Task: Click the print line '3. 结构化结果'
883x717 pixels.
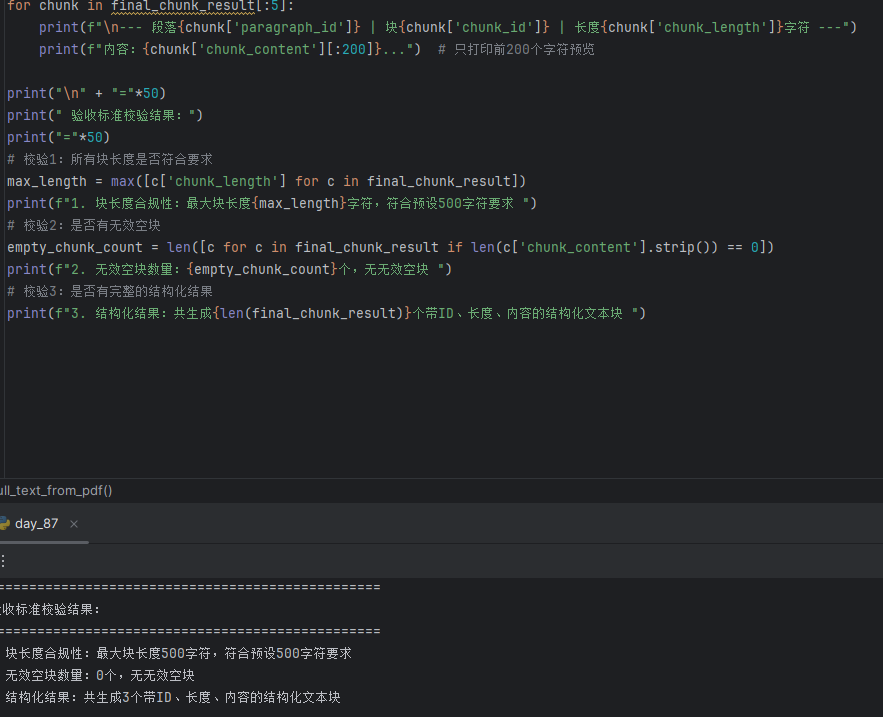Action: 326,313
